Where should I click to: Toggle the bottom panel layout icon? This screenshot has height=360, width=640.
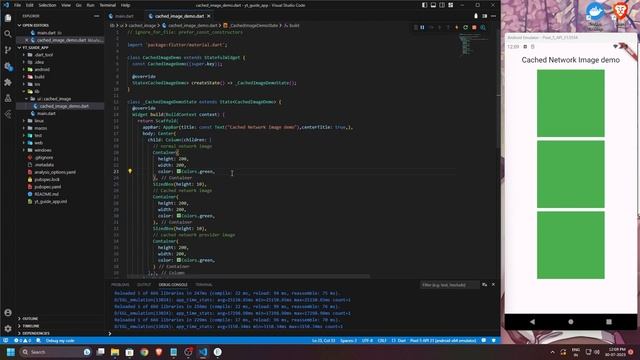pos(433,5)
